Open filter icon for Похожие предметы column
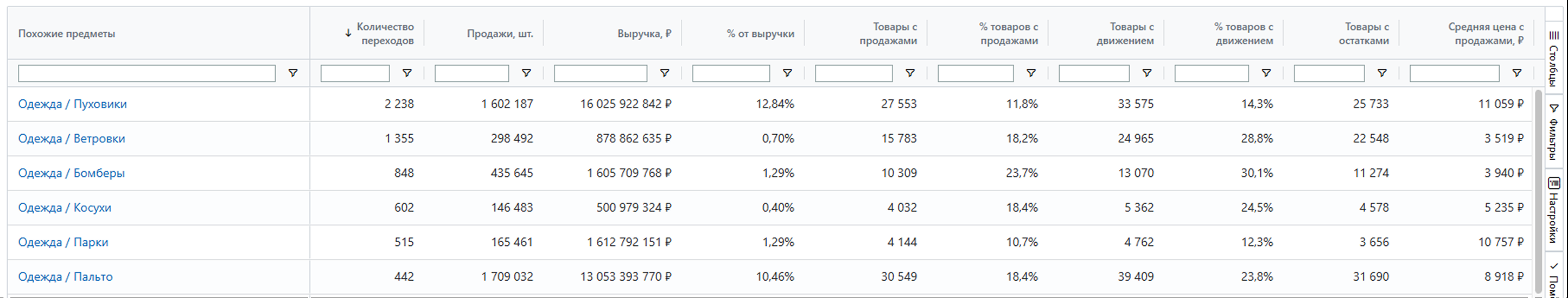Screen dimensions: 1568x298 pyautogui.click(x=293, y=73)
